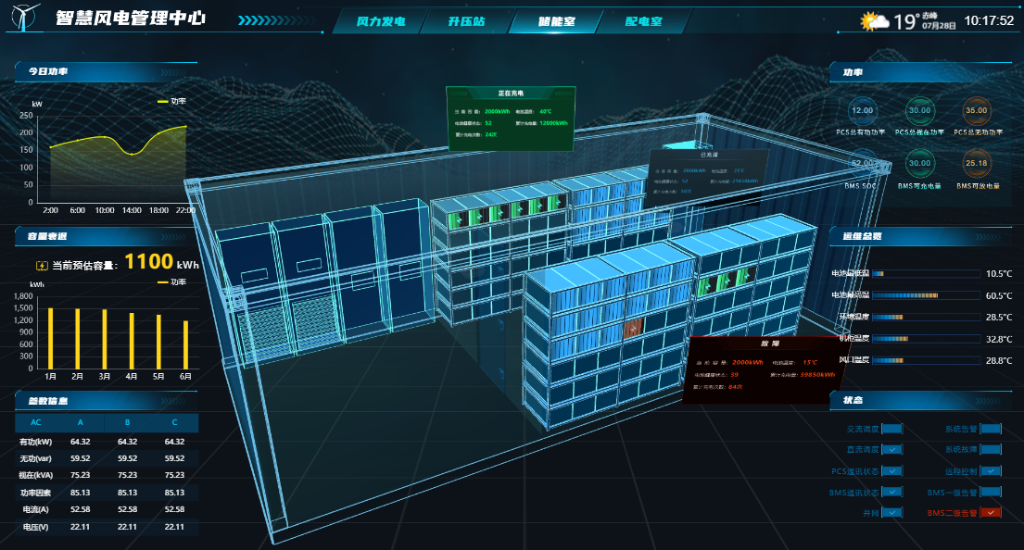
Task: Select the PCS总无功功率 circular gauge
Action: click(x=976, y=111)
